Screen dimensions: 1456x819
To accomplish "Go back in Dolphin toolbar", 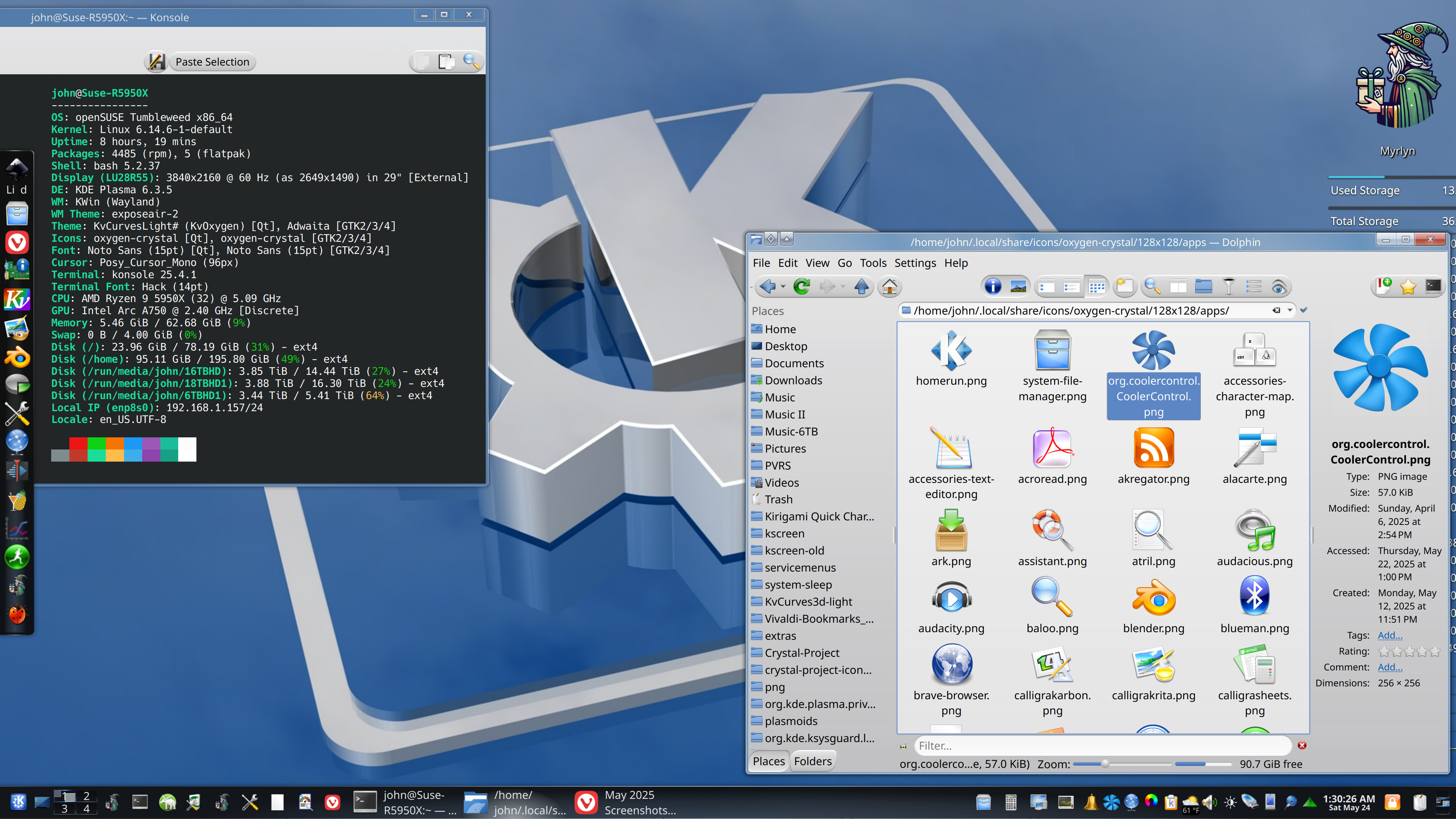I will click(x=767, y=287).
